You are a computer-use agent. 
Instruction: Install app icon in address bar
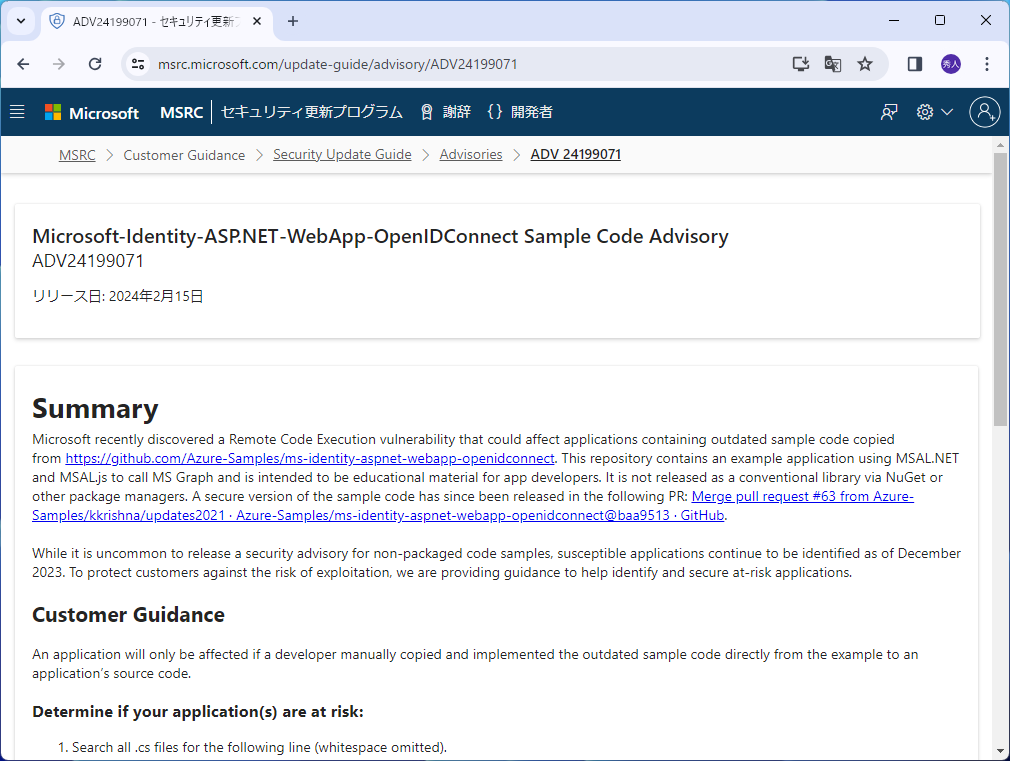(801, 64)
